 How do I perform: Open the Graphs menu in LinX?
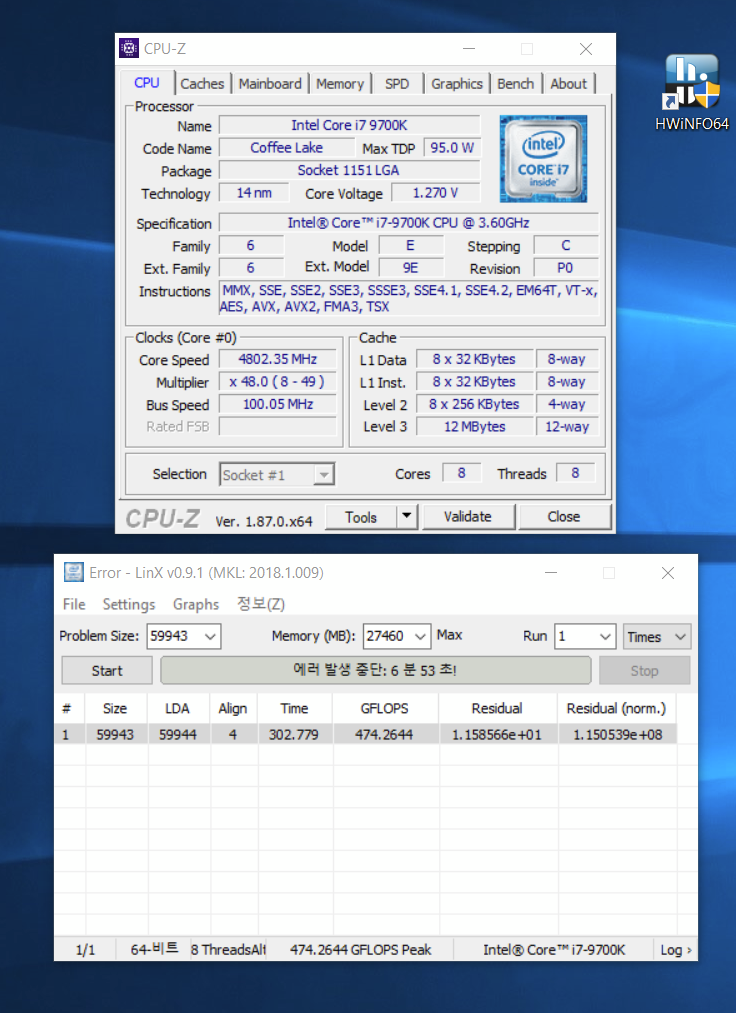tap(196, 604)
